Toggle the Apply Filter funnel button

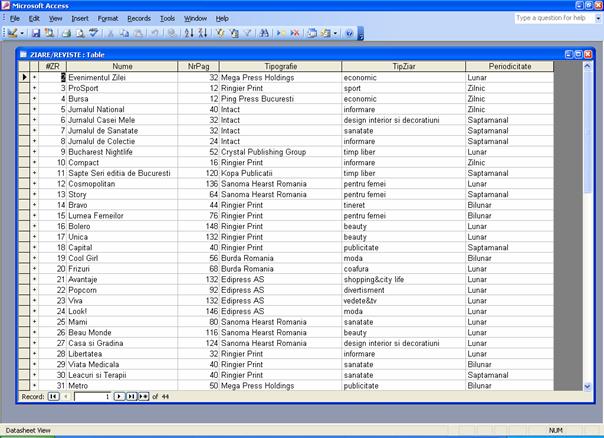247,33
